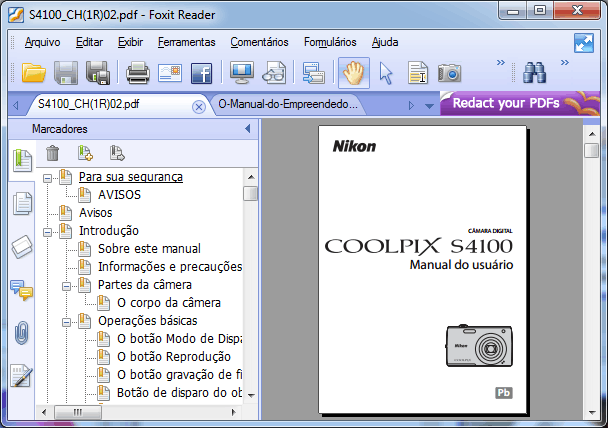The image size is (608, 428).
Task: Click the Redact your PDFs banner
Action: [520, 103]
